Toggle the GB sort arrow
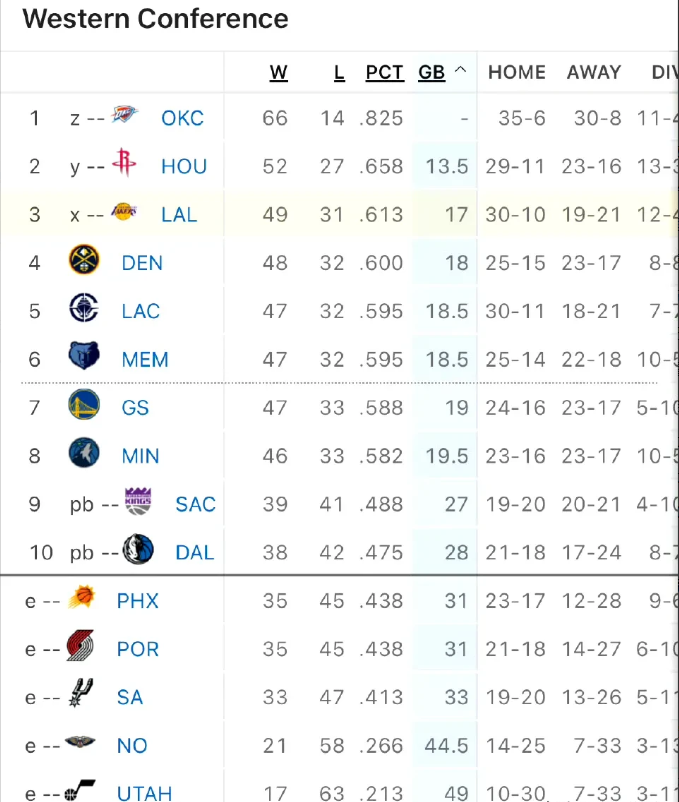 click(x=460, y=70)
